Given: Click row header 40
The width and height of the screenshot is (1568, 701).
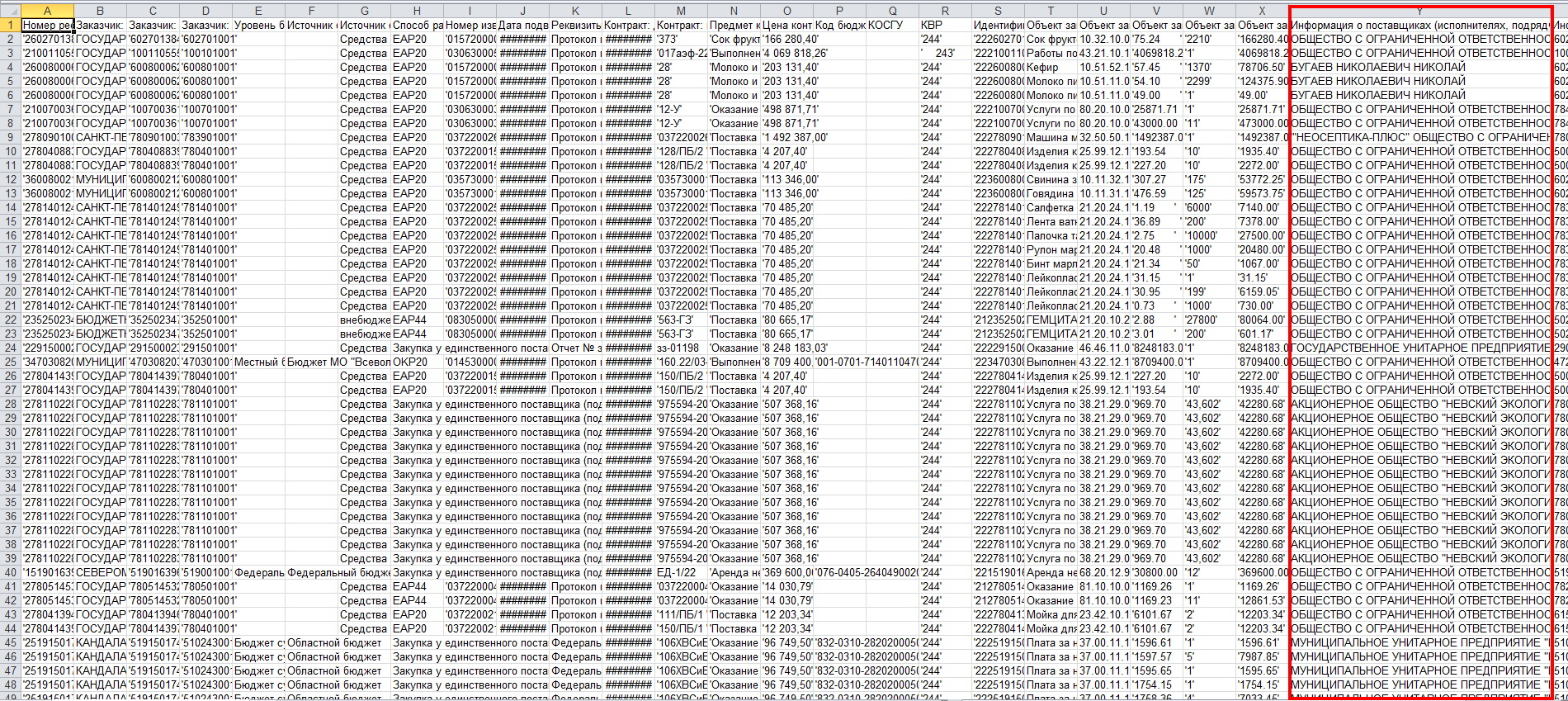Looking at the screenshot, I should pyautogui.click(x=10, y=572).
